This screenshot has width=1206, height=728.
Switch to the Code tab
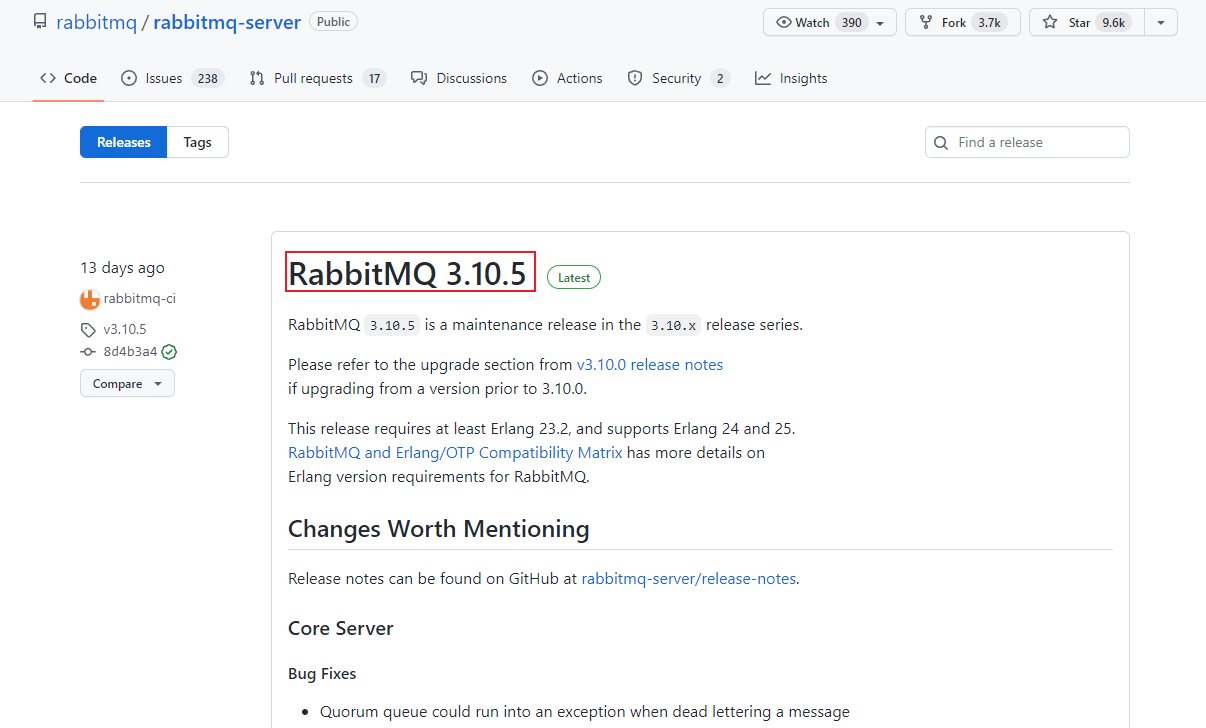point(68,78)
